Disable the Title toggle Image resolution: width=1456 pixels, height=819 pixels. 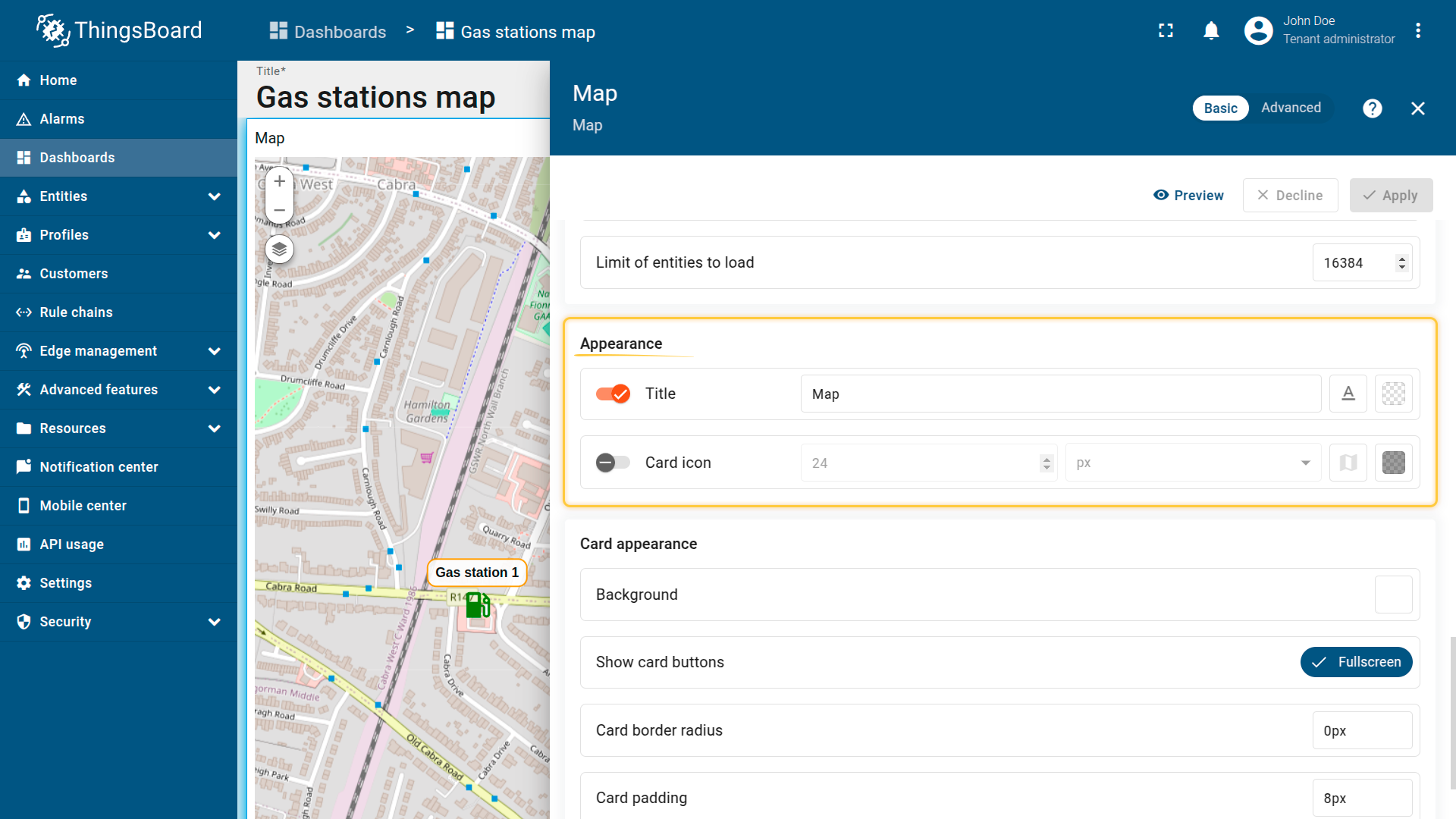click(x=613, y=394)
